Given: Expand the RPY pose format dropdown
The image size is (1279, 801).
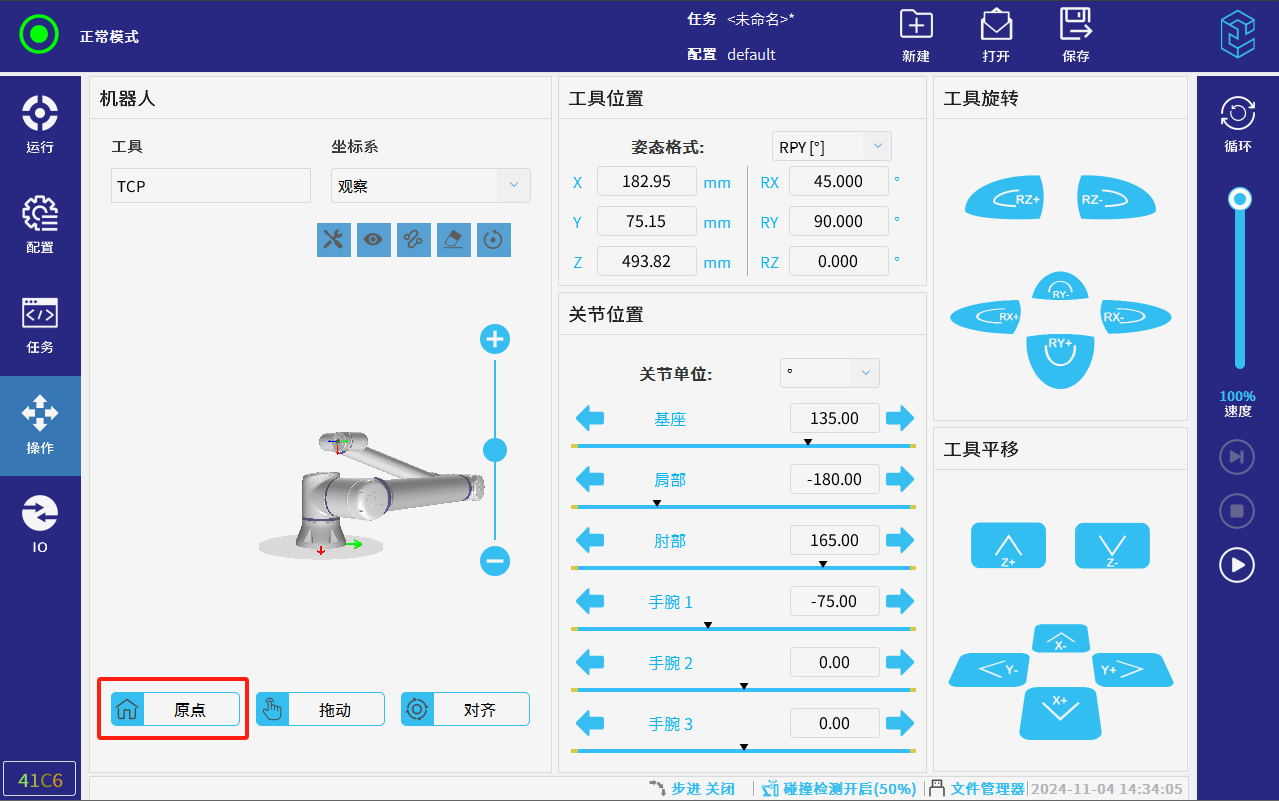Looking at the screenshot, I should (x=831, y=146).
